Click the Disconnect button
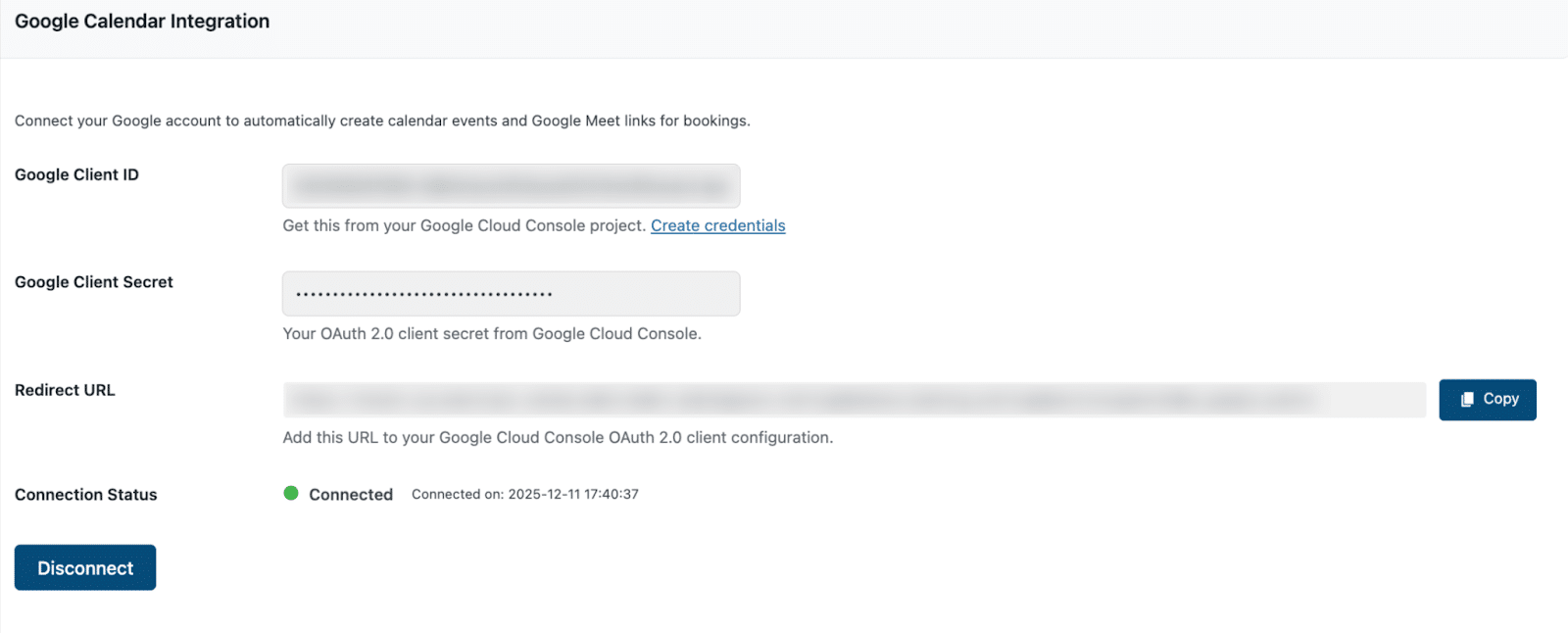1568x633 pixels. 85,567
